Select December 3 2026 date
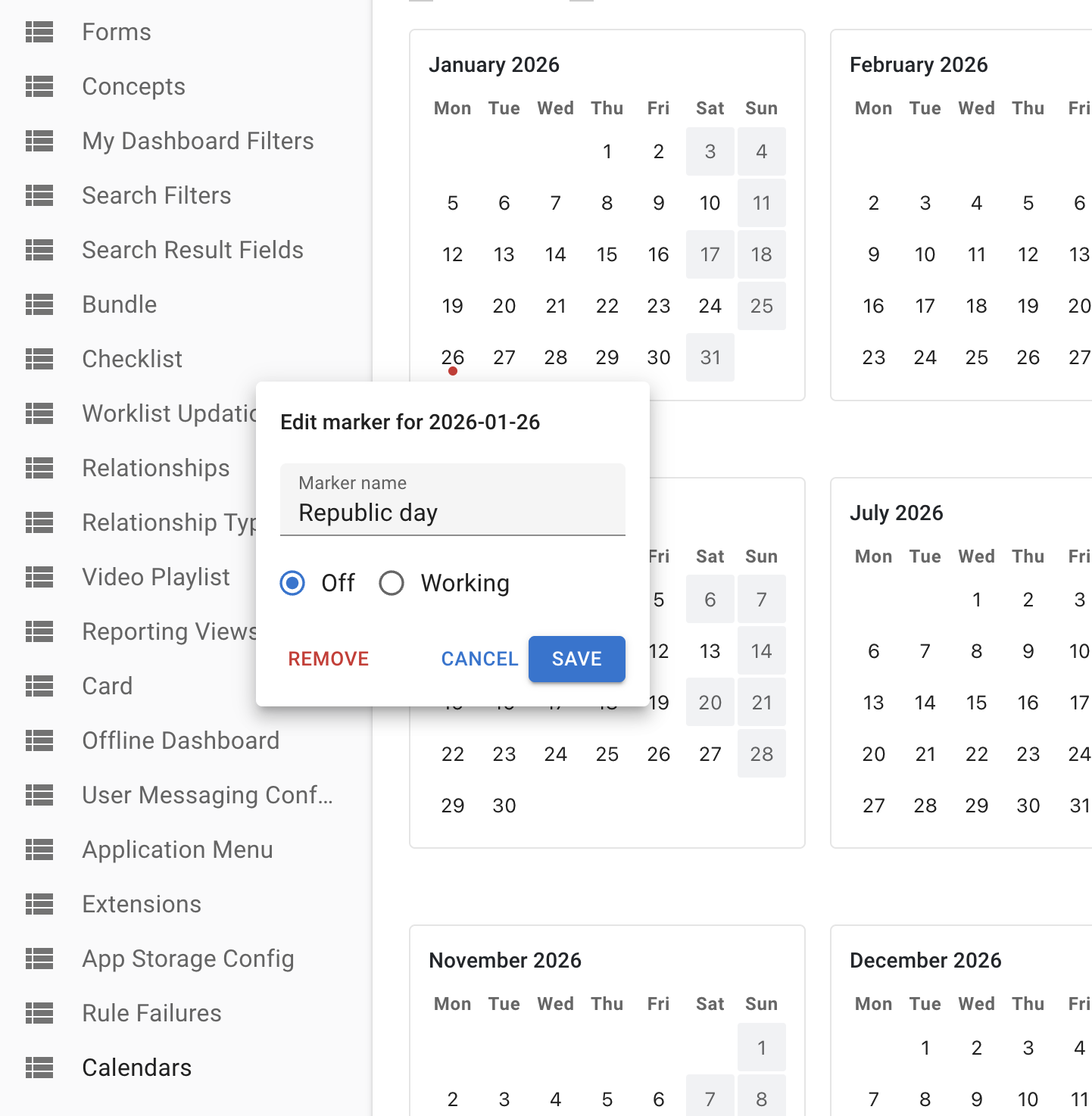 point(1028,1048)
